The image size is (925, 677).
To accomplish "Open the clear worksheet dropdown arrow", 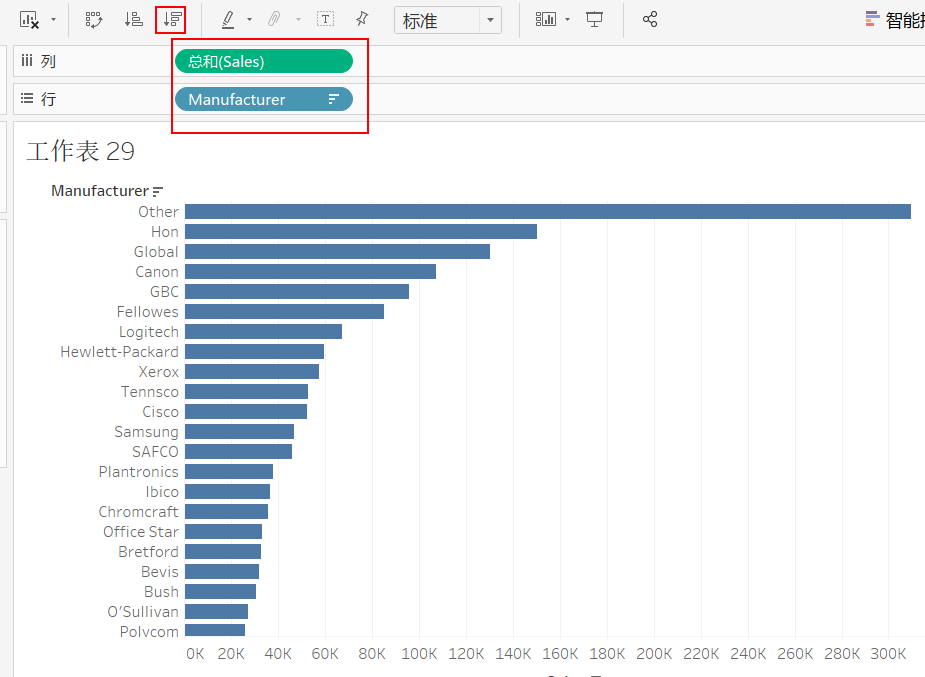I will [53, 19].
